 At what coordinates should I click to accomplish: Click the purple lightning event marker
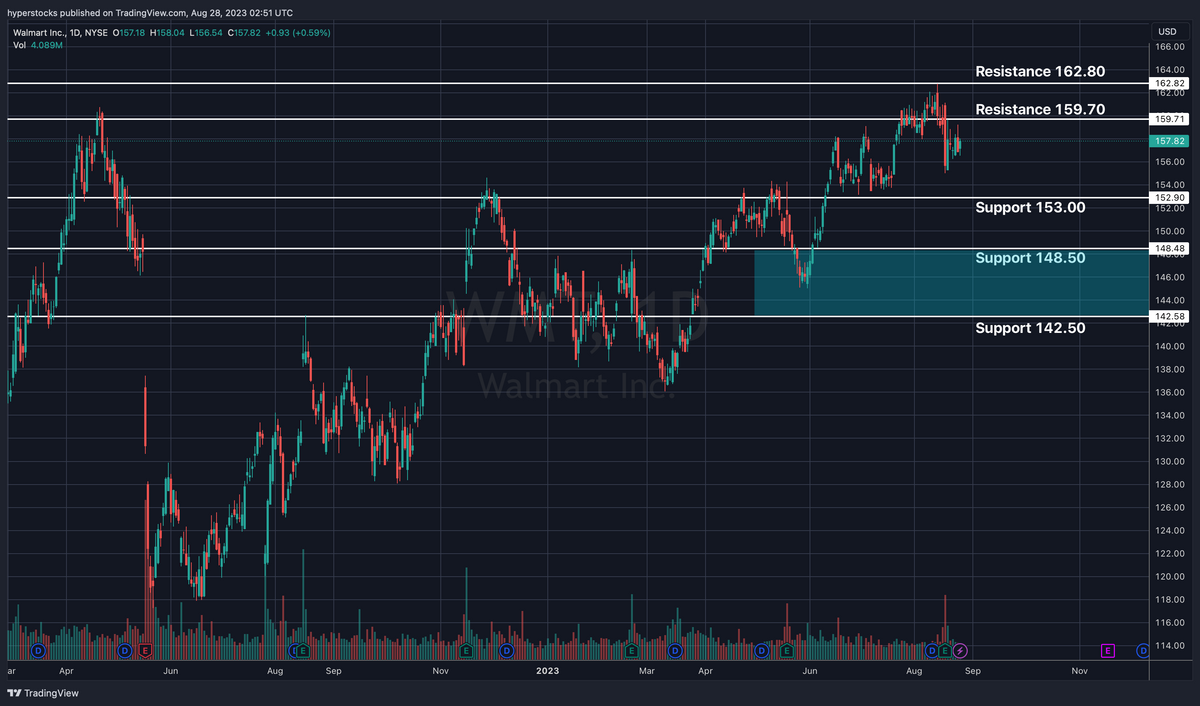960,650
